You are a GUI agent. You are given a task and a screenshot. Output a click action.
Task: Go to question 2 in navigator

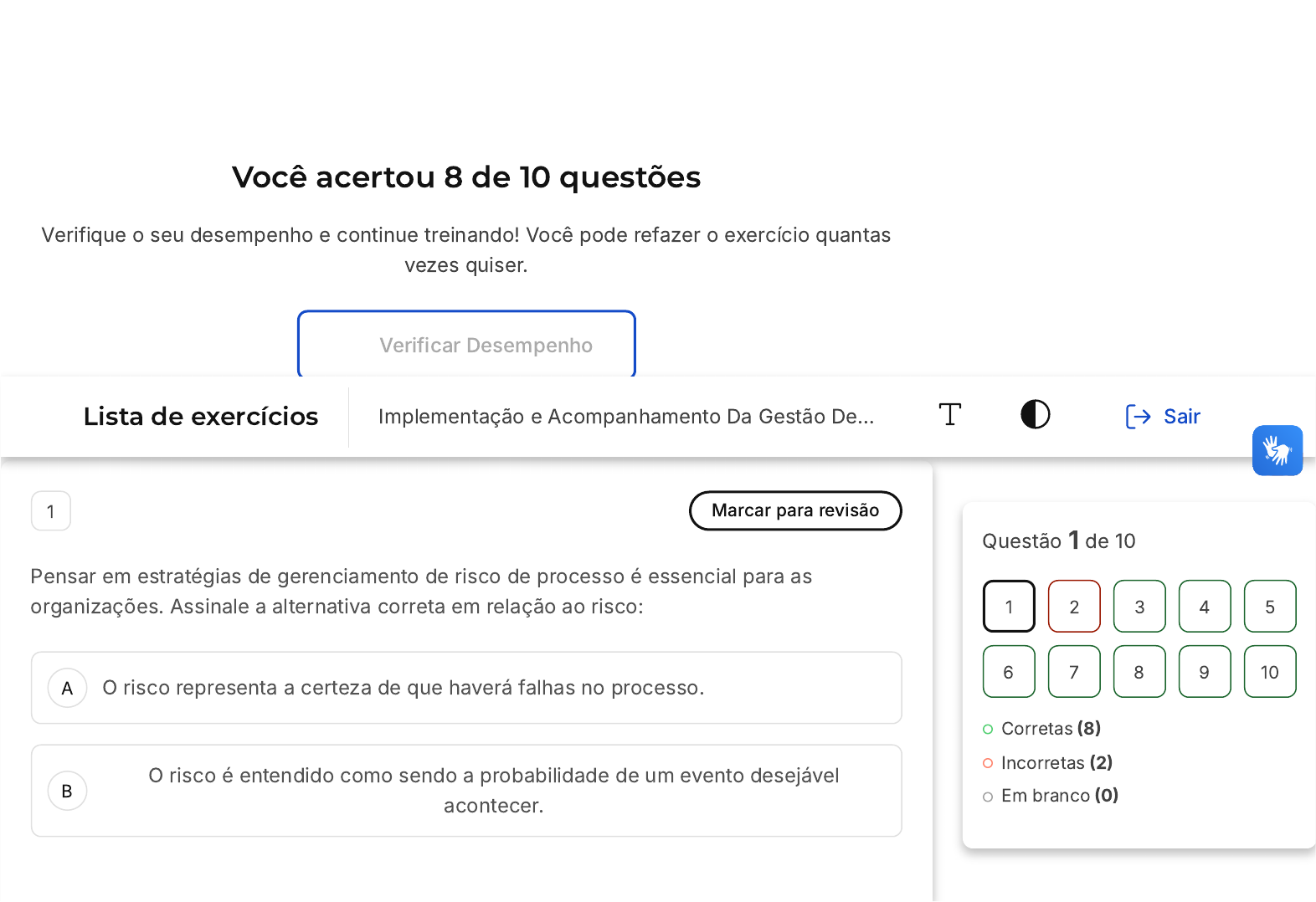1074,607
